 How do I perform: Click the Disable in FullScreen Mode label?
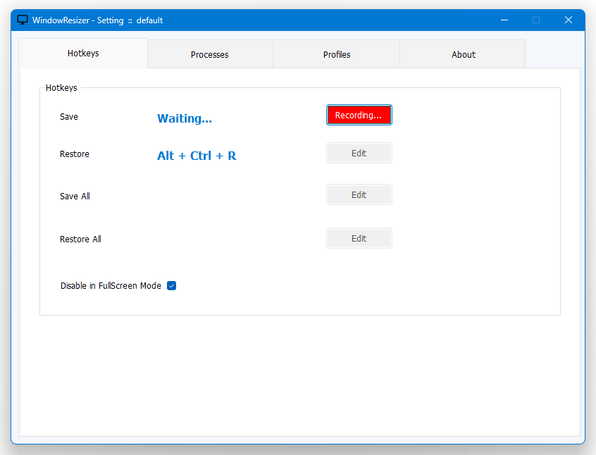(111, 285)
